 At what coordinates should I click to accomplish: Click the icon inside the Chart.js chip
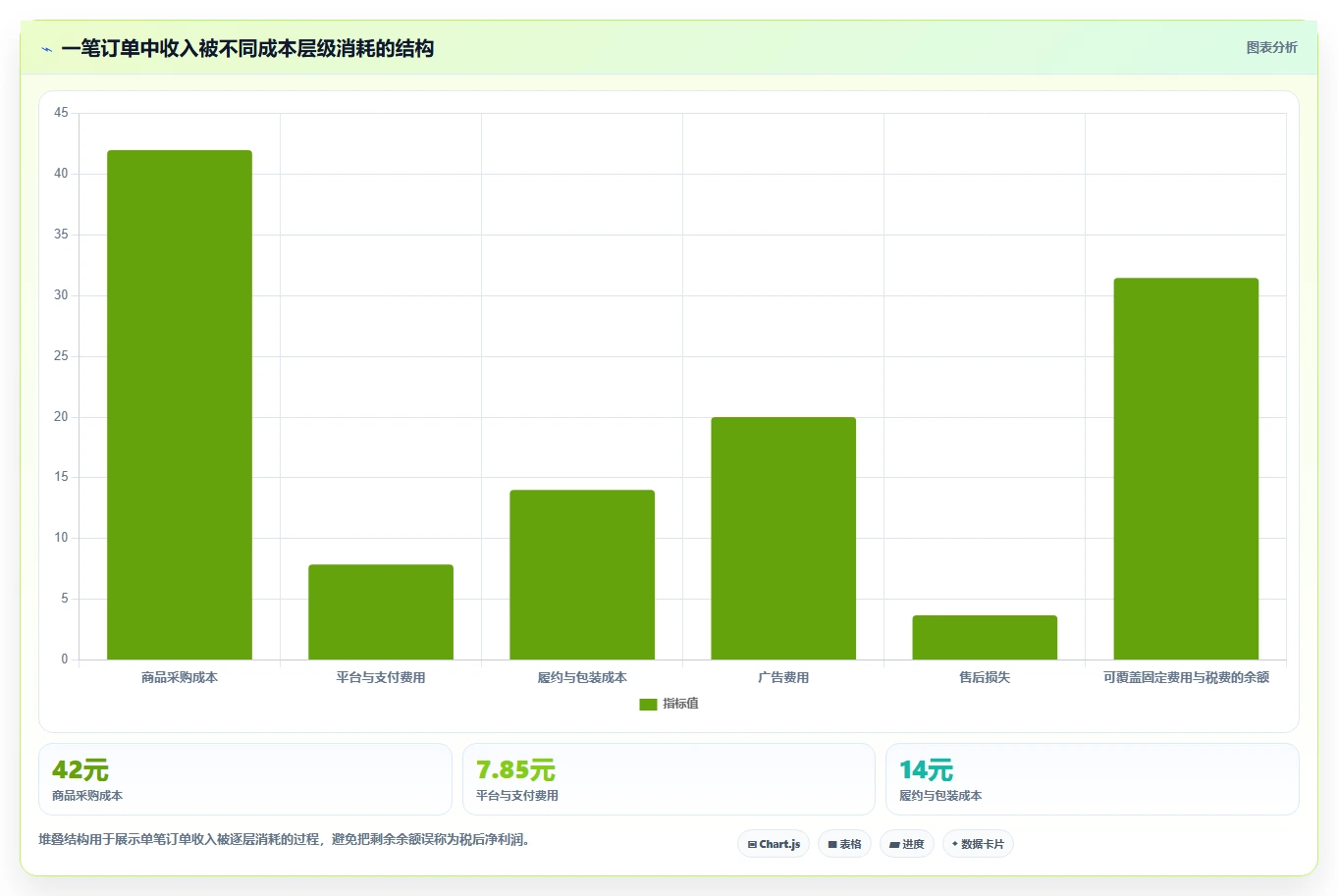pos(752,844)
